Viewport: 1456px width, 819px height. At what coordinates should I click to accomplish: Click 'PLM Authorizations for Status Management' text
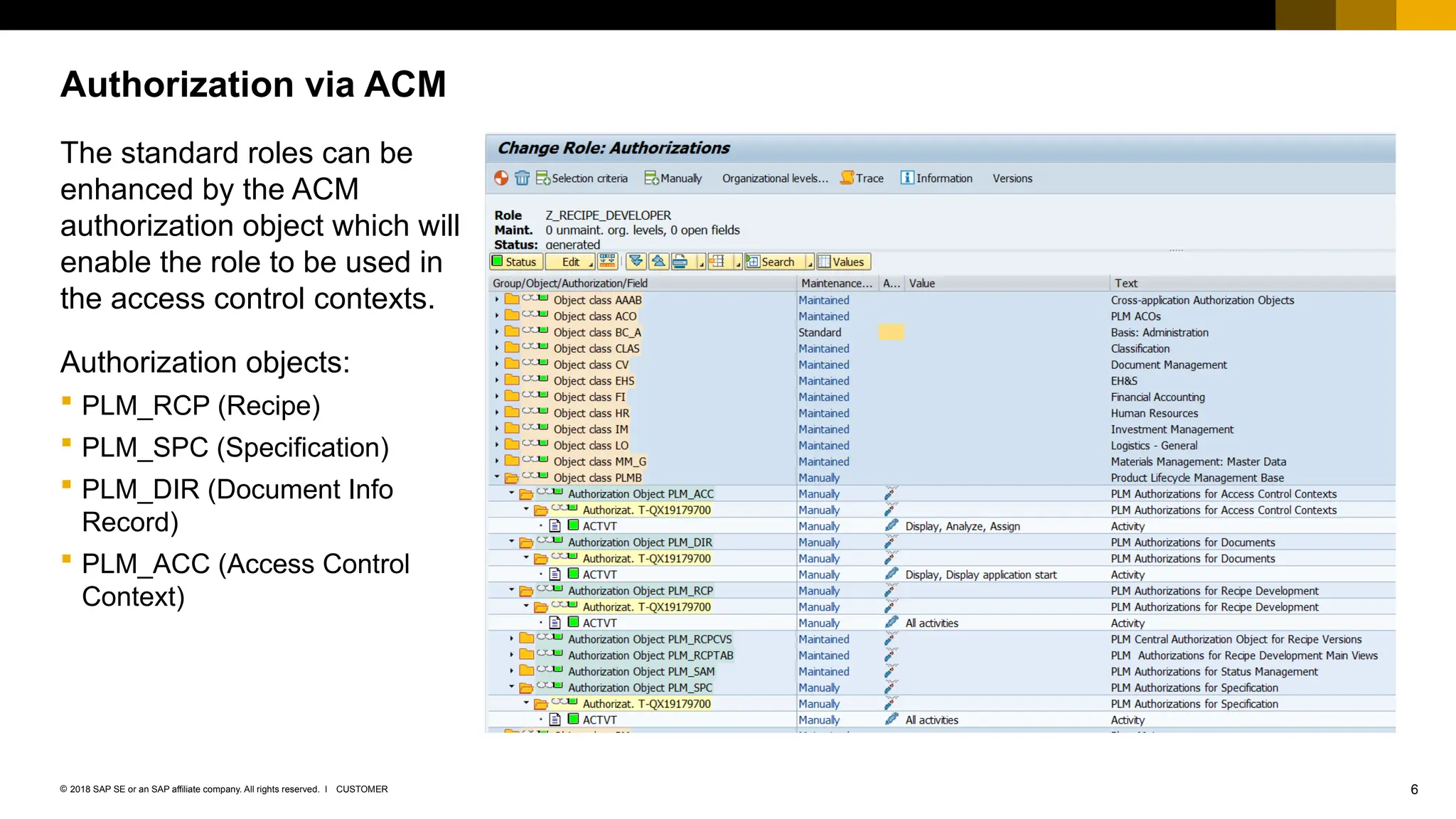[1214, 671]
